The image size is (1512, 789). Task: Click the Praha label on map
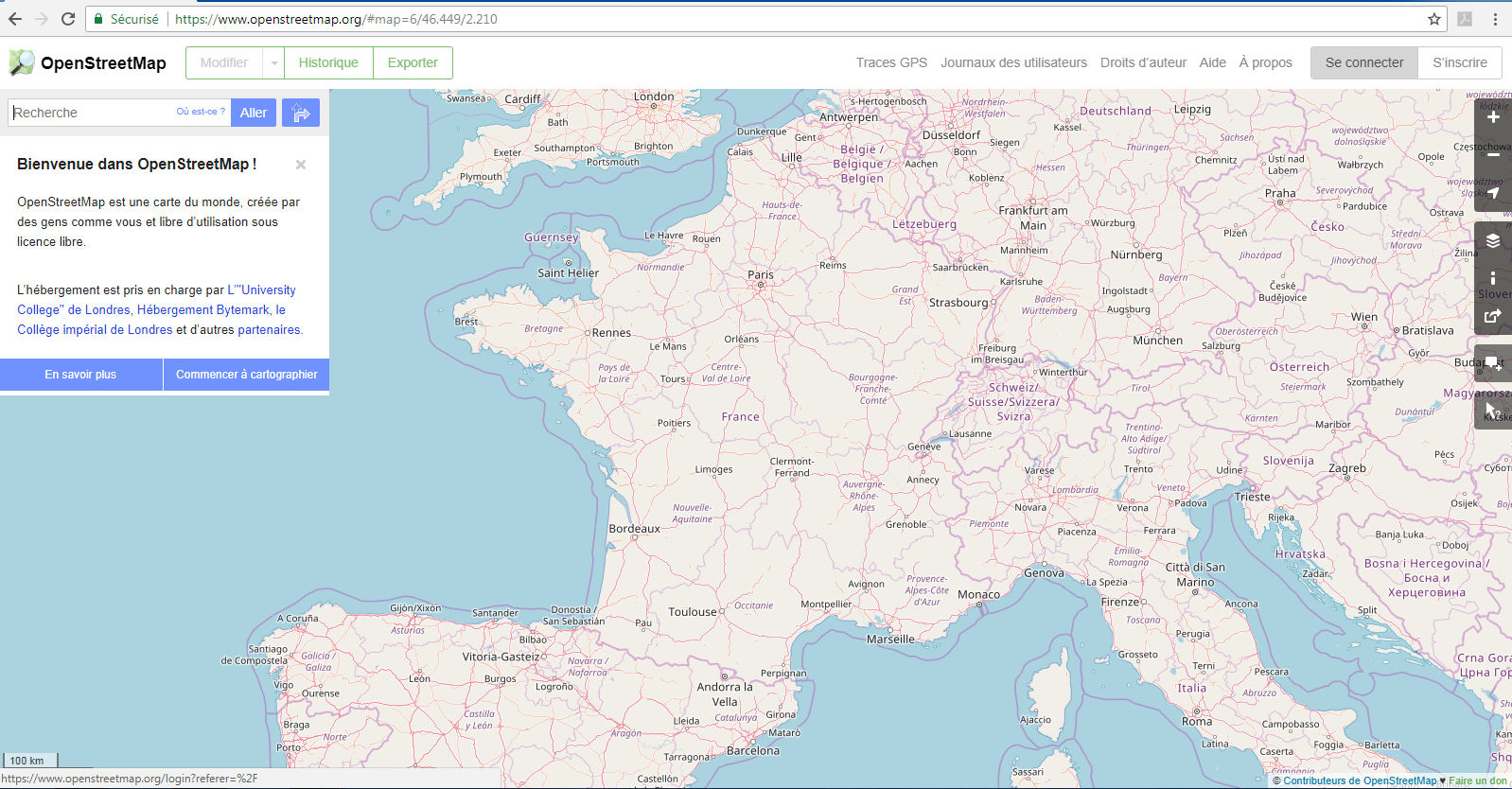(1280, 193)
